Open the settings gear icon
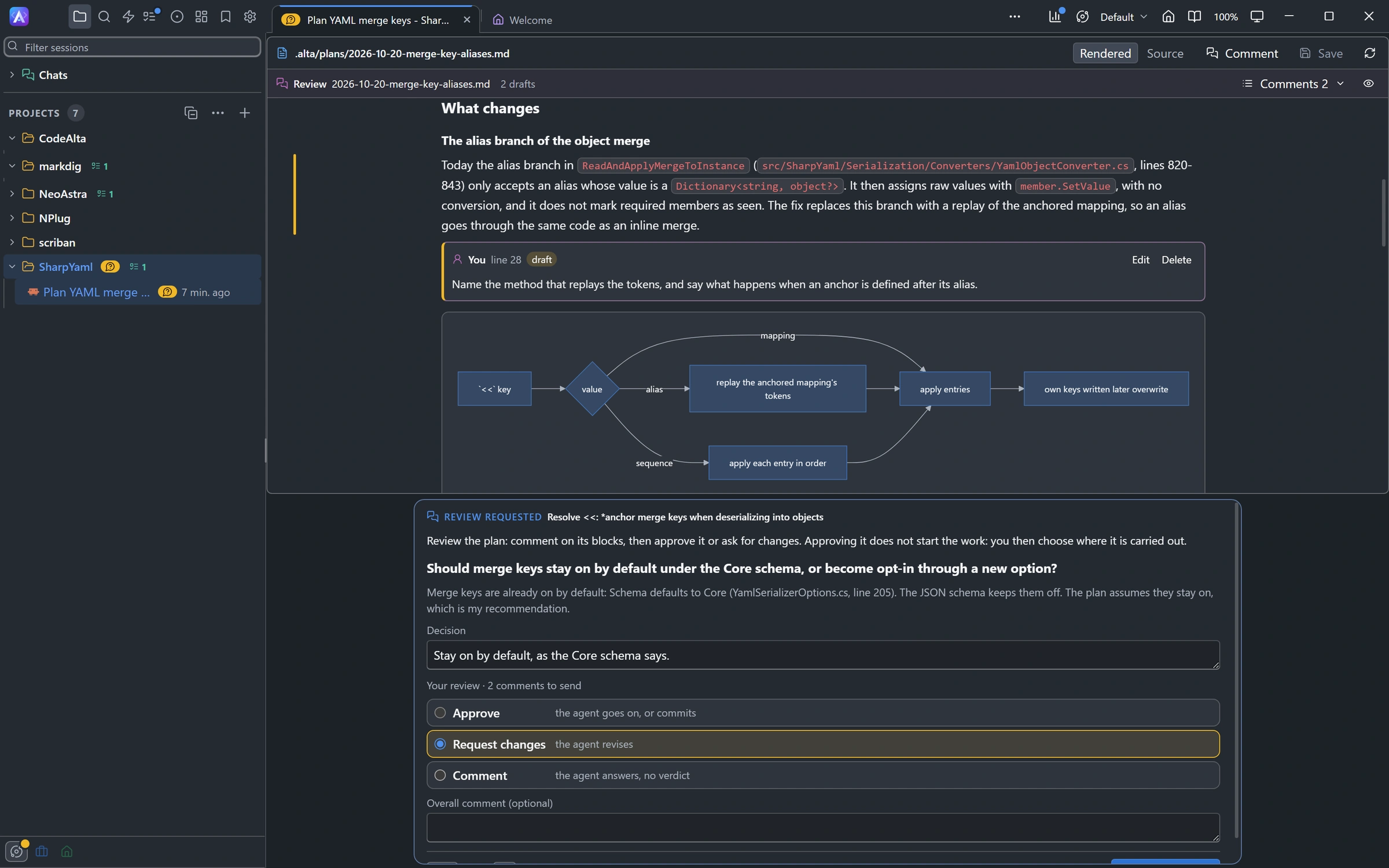 [250, 17]
